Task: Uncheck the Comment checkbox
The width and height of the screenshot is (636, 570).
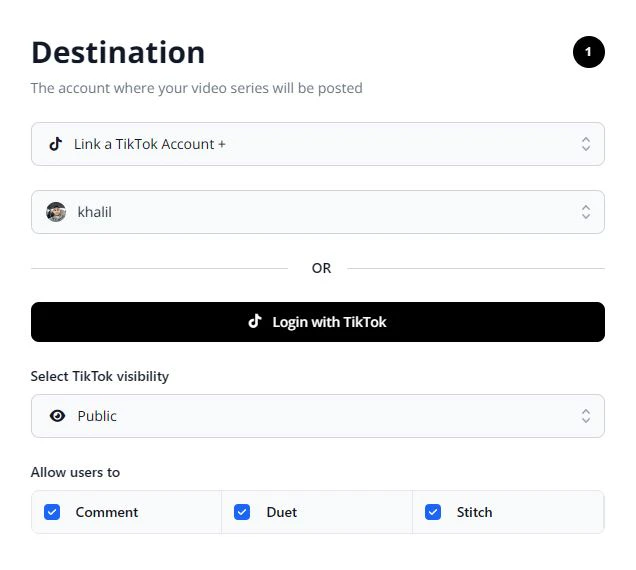Action: (53, 512)
